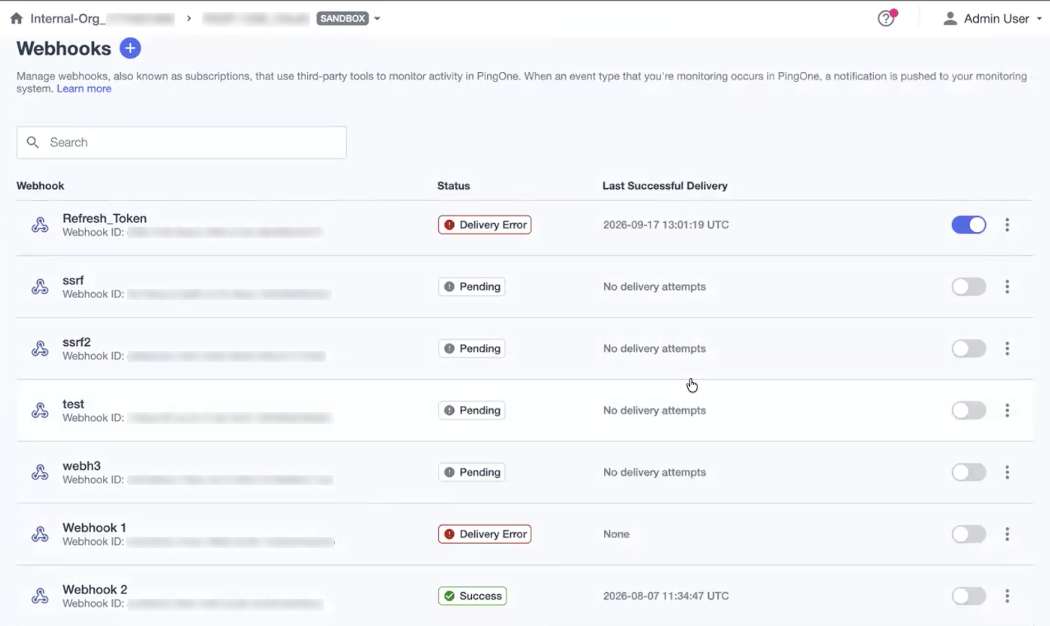Open Webhook 1's three-dot options menu
This screenshot has width=1050, height=626.
(1006, 534)
